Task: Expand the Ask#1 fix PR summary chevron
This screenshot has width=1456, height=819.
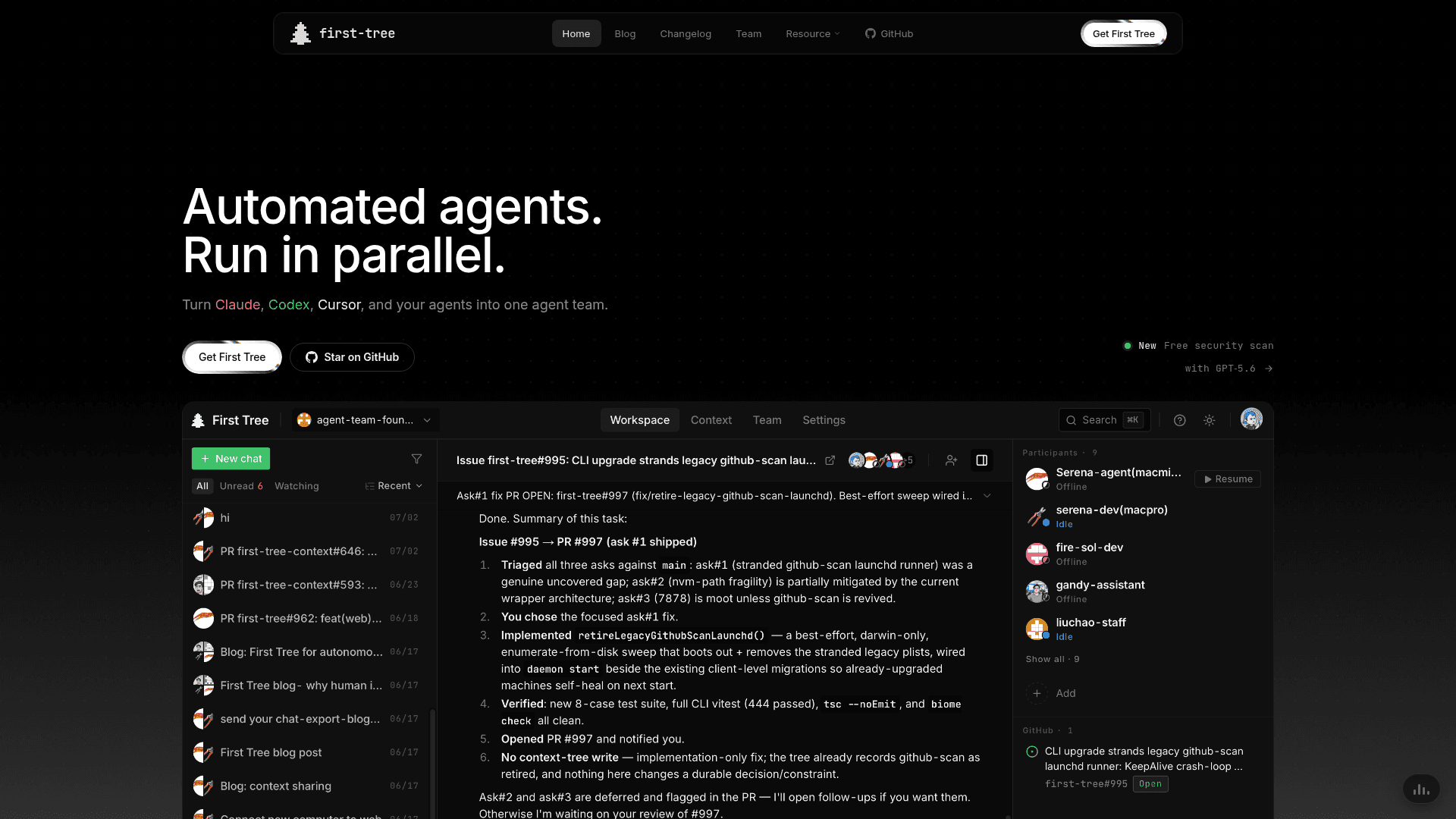Action: point(987,496)
